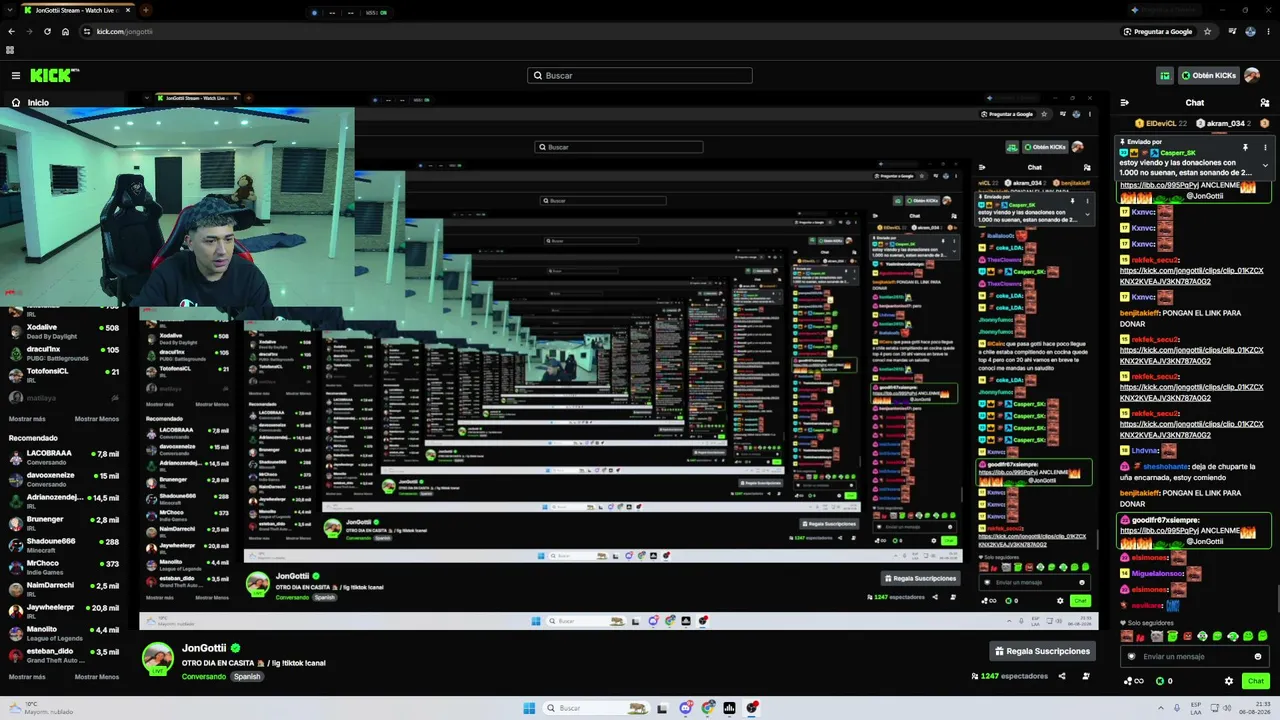Open chat settings gear
This screenshot has height=720, width=1280.
pyautogui.click(x=1229, y=681)
